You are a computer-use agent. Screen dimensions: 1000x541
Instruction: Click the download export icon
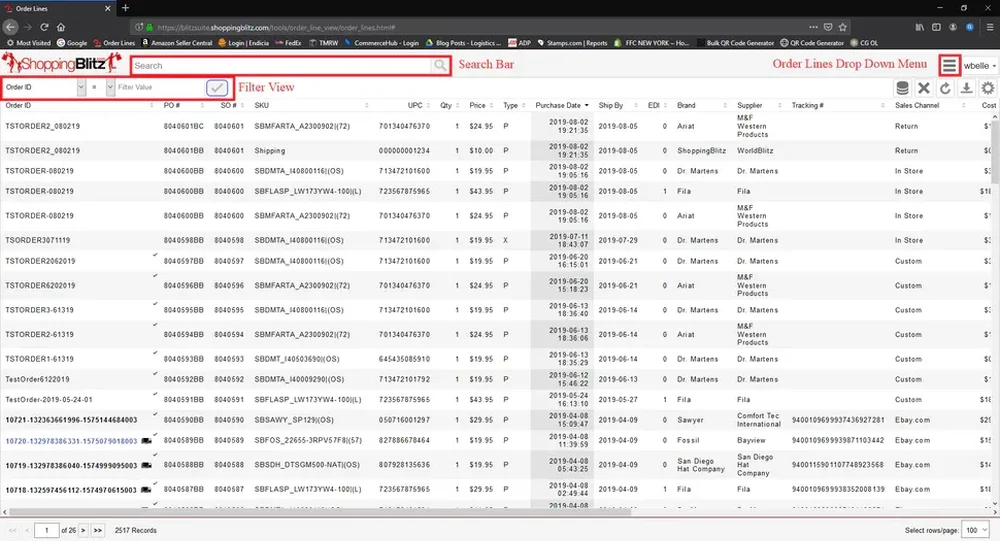pos(967,88)
